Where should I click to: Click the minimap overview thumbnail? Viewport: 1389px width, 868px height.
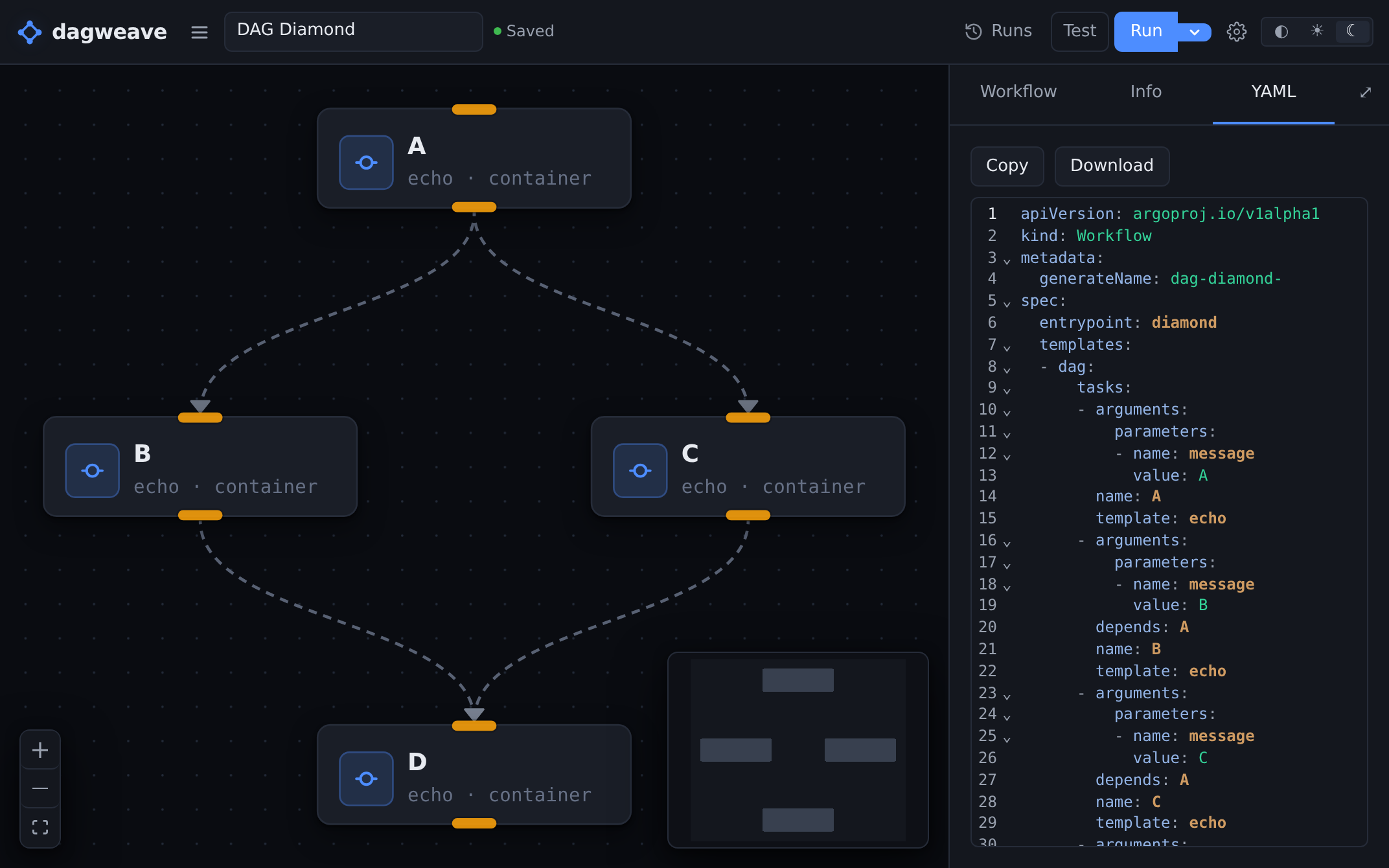(798, 750)
